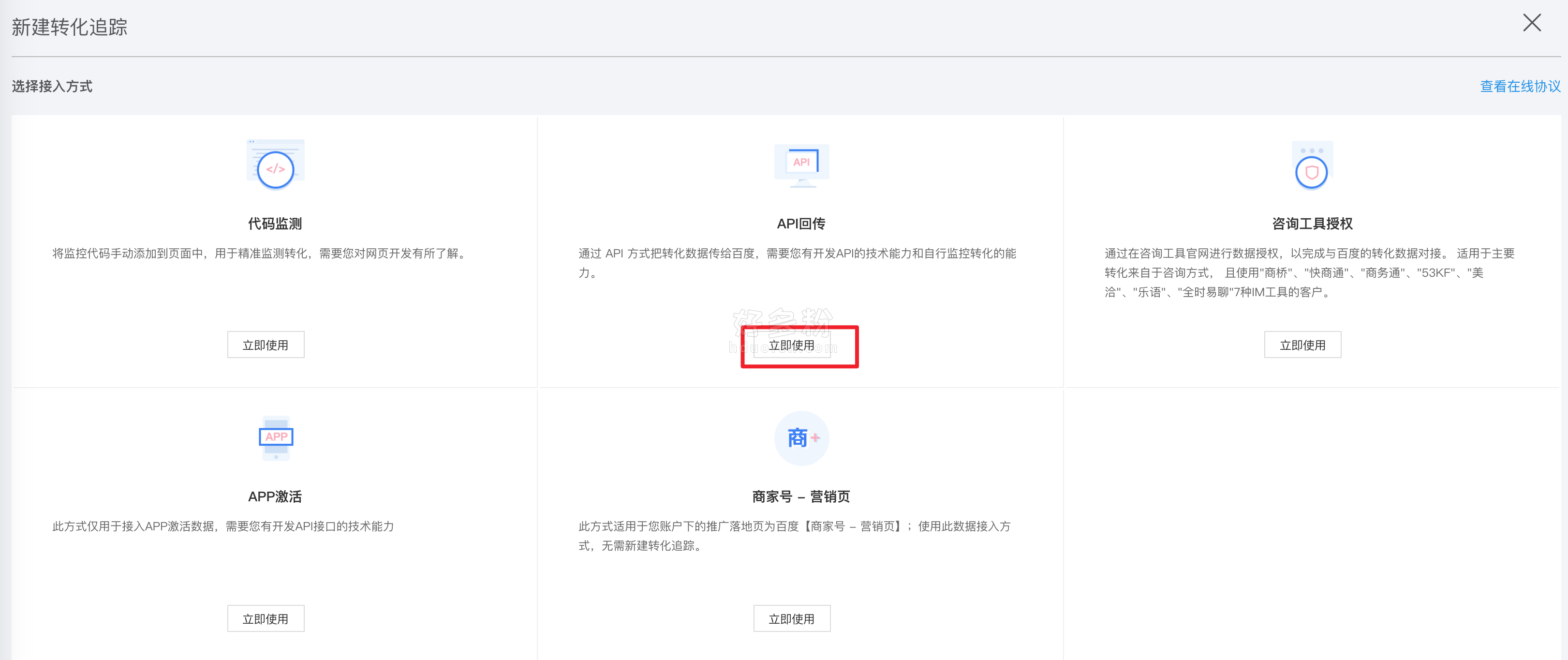
Task: Click 立即使用 under 咨询工具授权
Action: (1302, 345)
